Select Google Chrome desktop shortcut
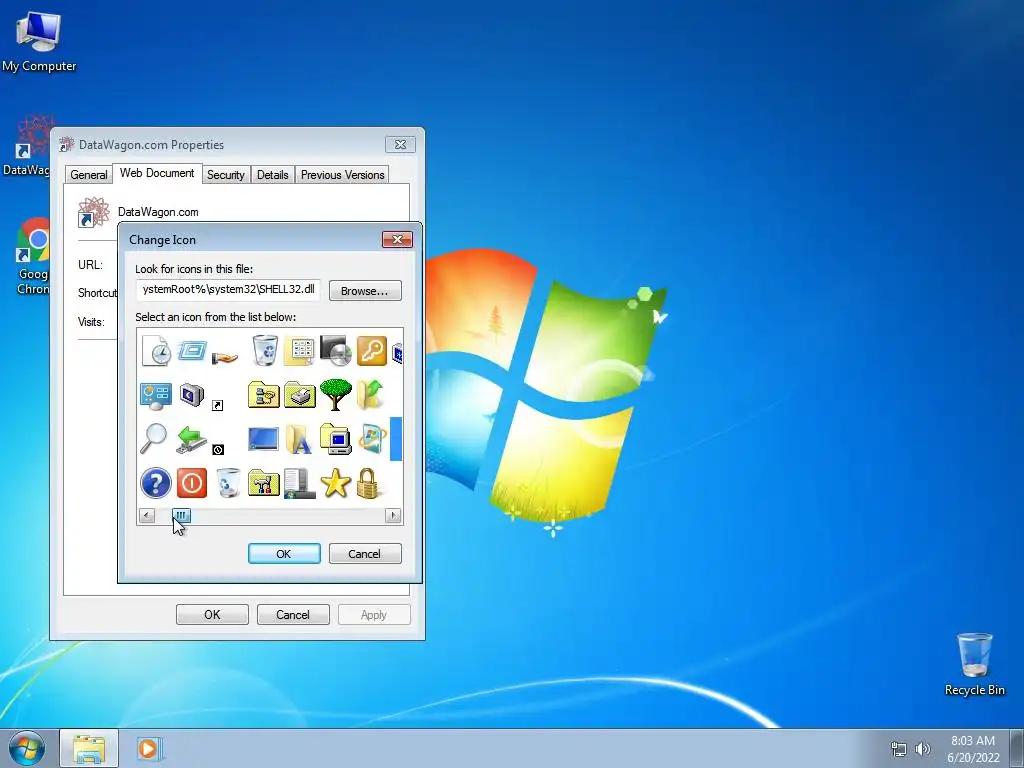This screenshot has width=1024, height=768. (x=31, y=257)
